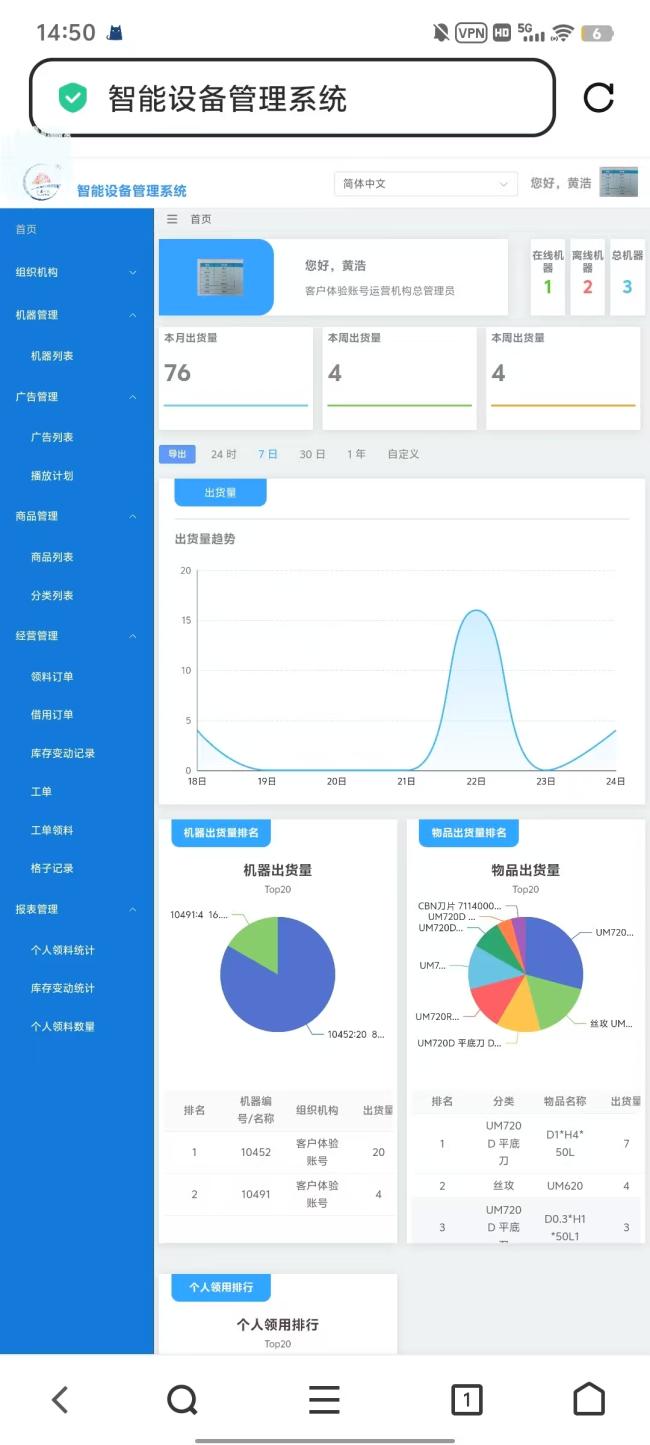Select the 24 时 time range
The width and height of the screenshot is (650, 1445).
tap(223, 454)
